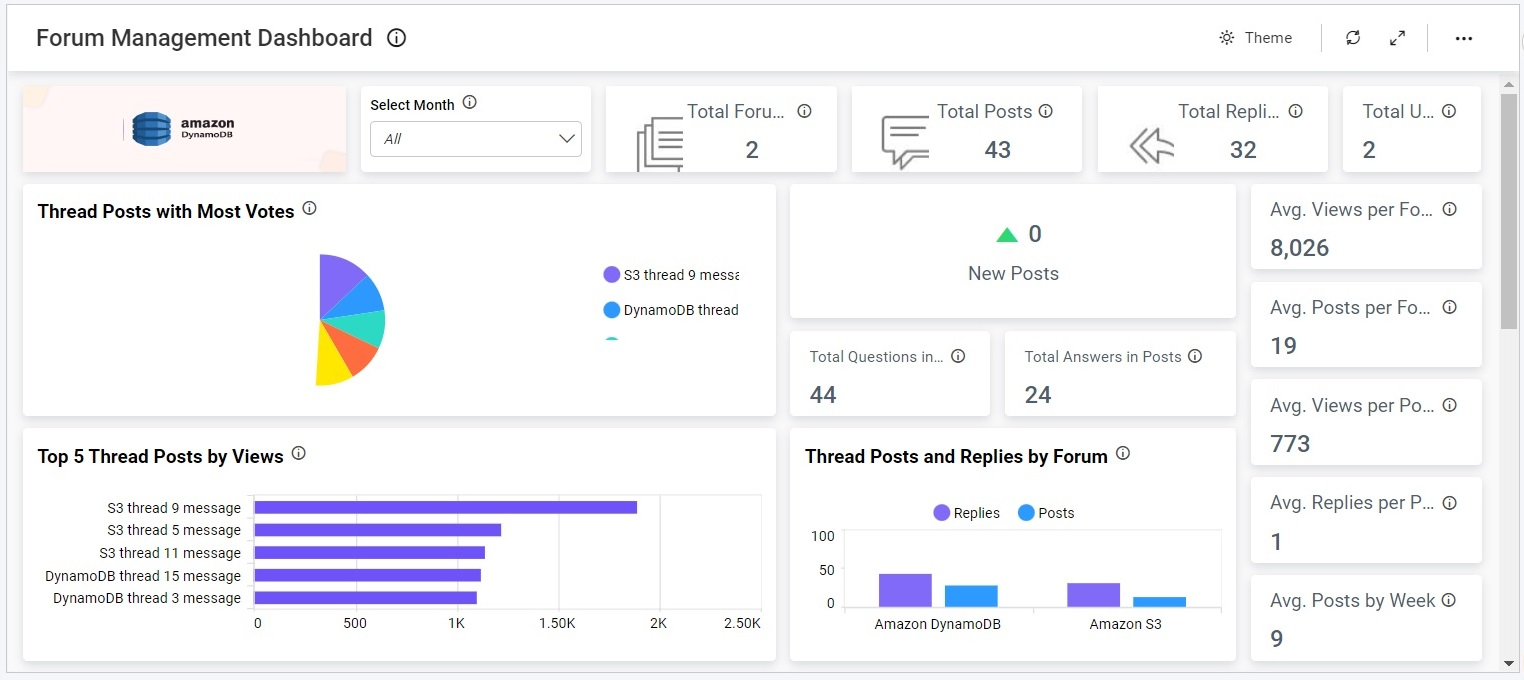This screenshot has height=680, width=1524.
Task: Open the Select Month dropdown
Action: point(475,139)
